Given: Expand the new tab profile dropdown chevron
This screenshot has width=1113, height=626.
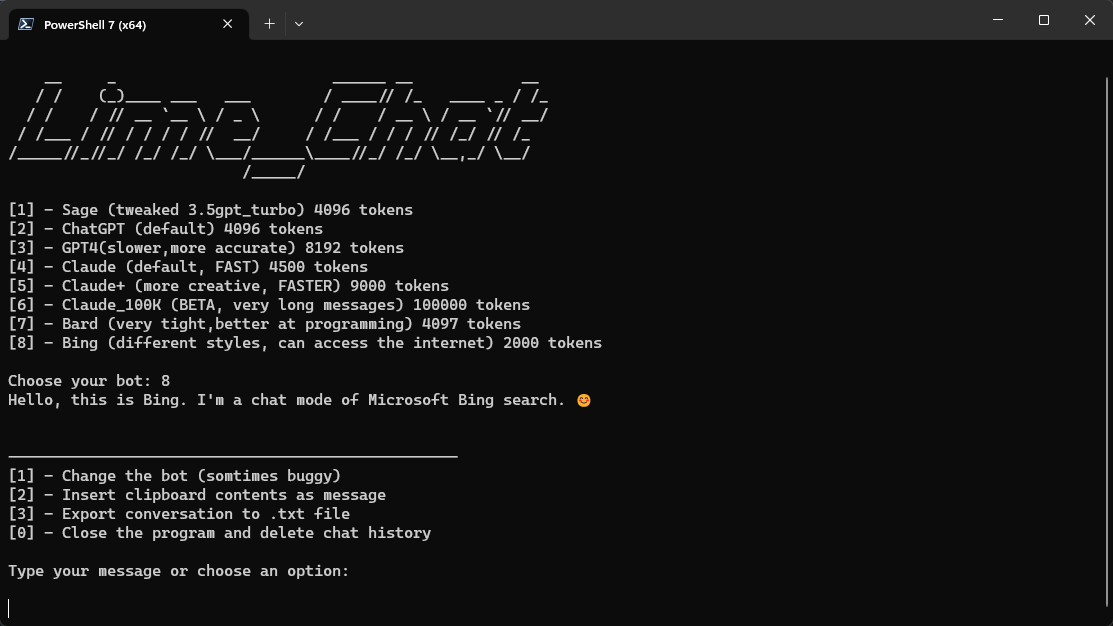Looking at the screenshot, I should click(299, 24).
